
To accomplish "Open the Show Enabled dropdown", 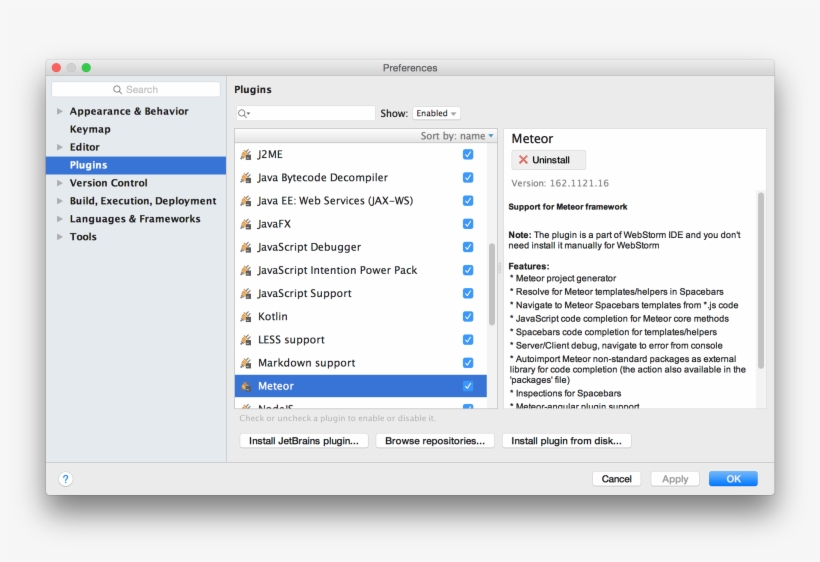I will pos(436,113).
